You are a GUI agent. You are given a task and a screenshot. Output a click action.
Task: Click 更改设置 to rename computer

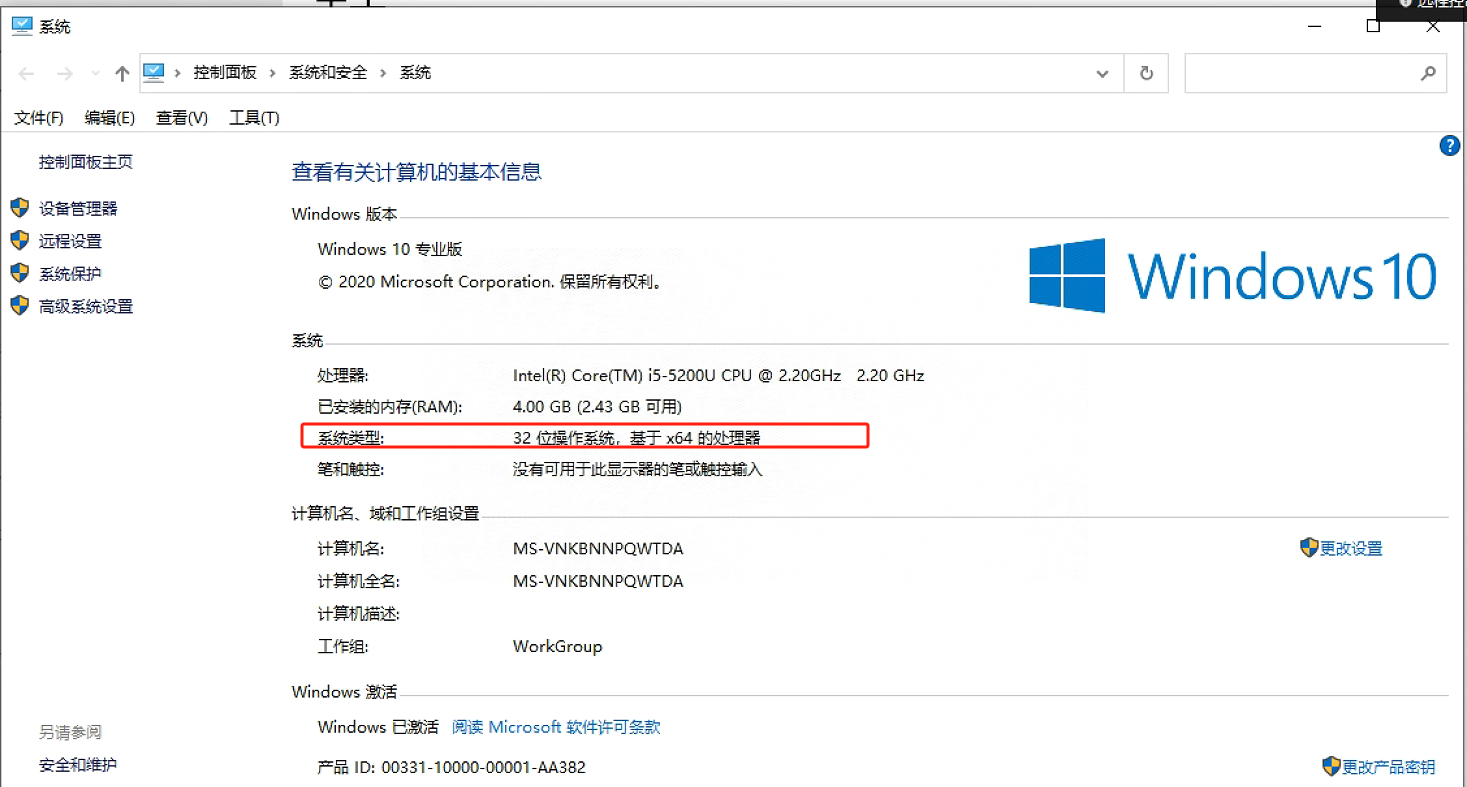[1351, 548]
